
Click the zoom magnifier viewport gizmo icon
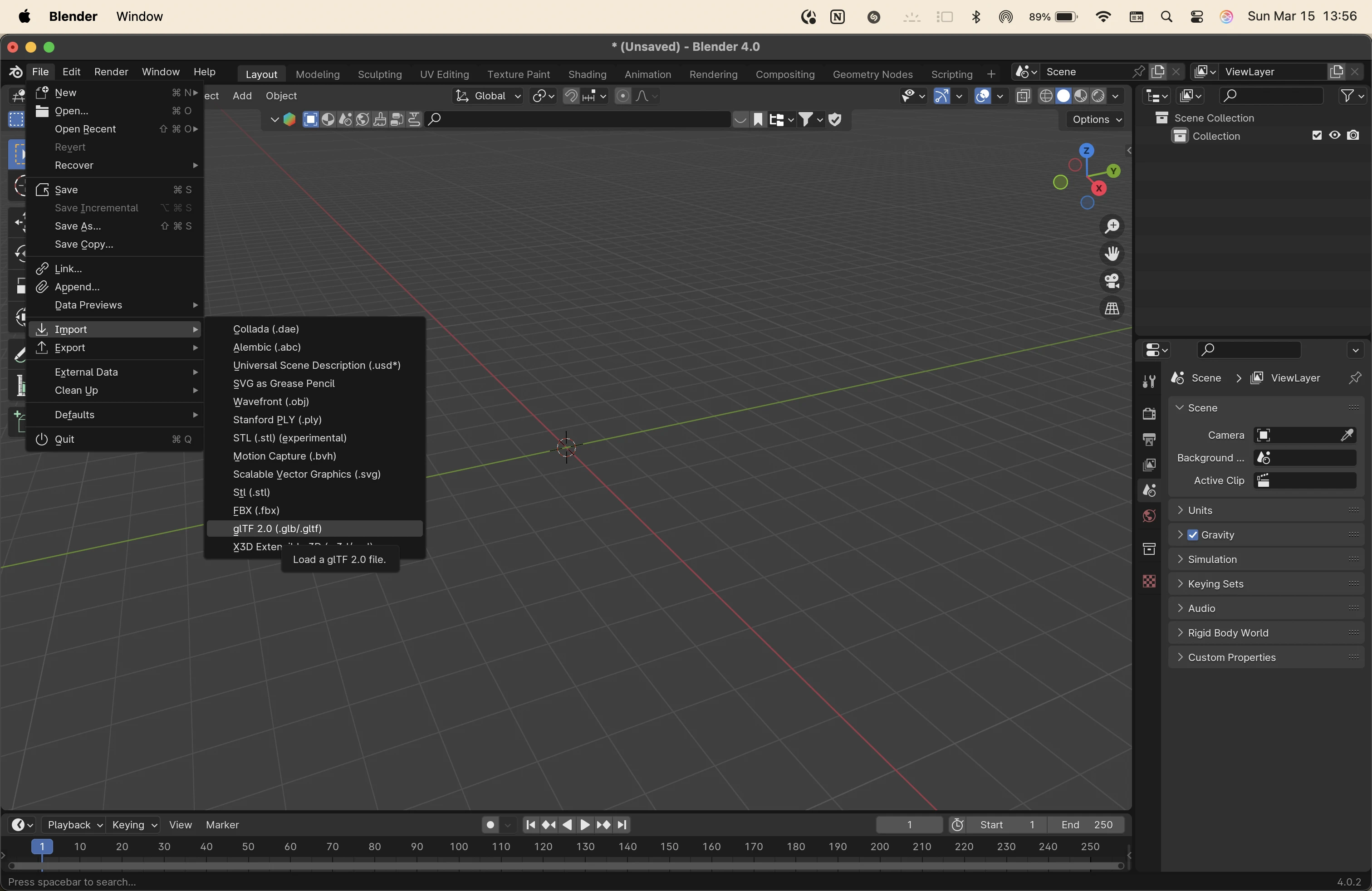tap(1112, 226)
